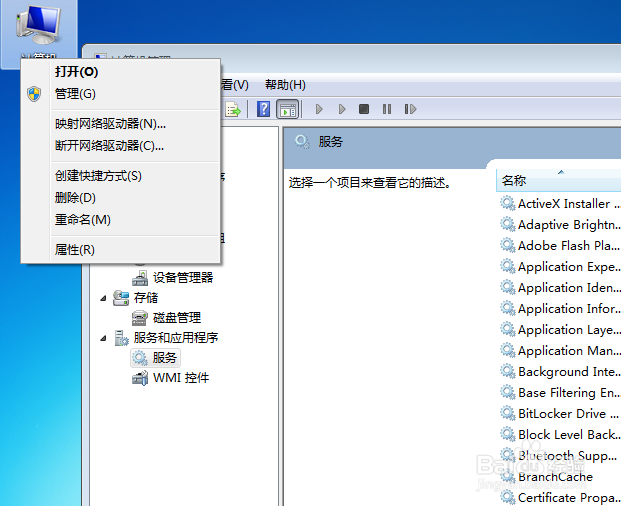The height and width of the screenshot is (506, 621).
Task: Click the Start Service play button
Action: pyautogui.click(x=319, y=109)
